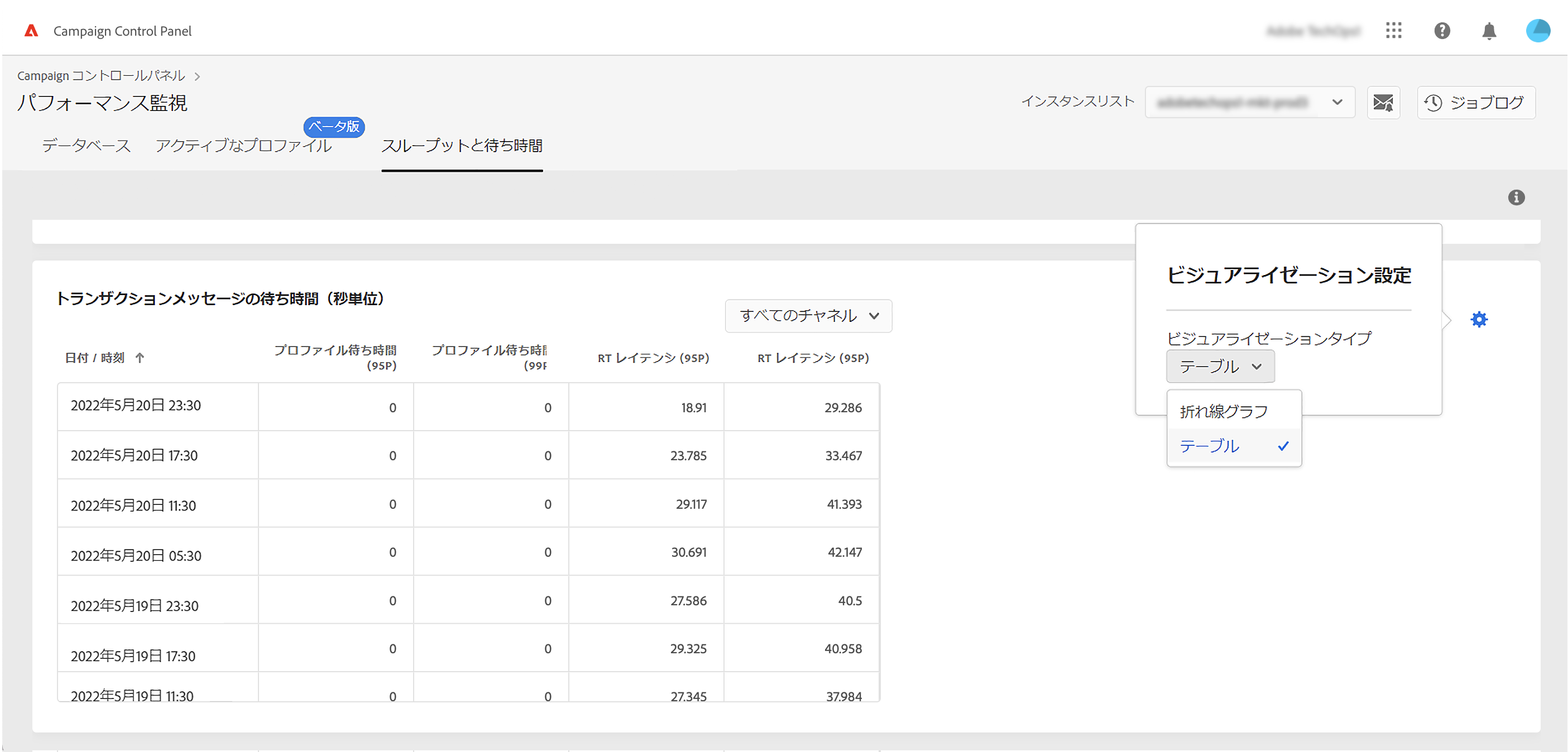Open the app switcher grid icon

(1393, 31)
